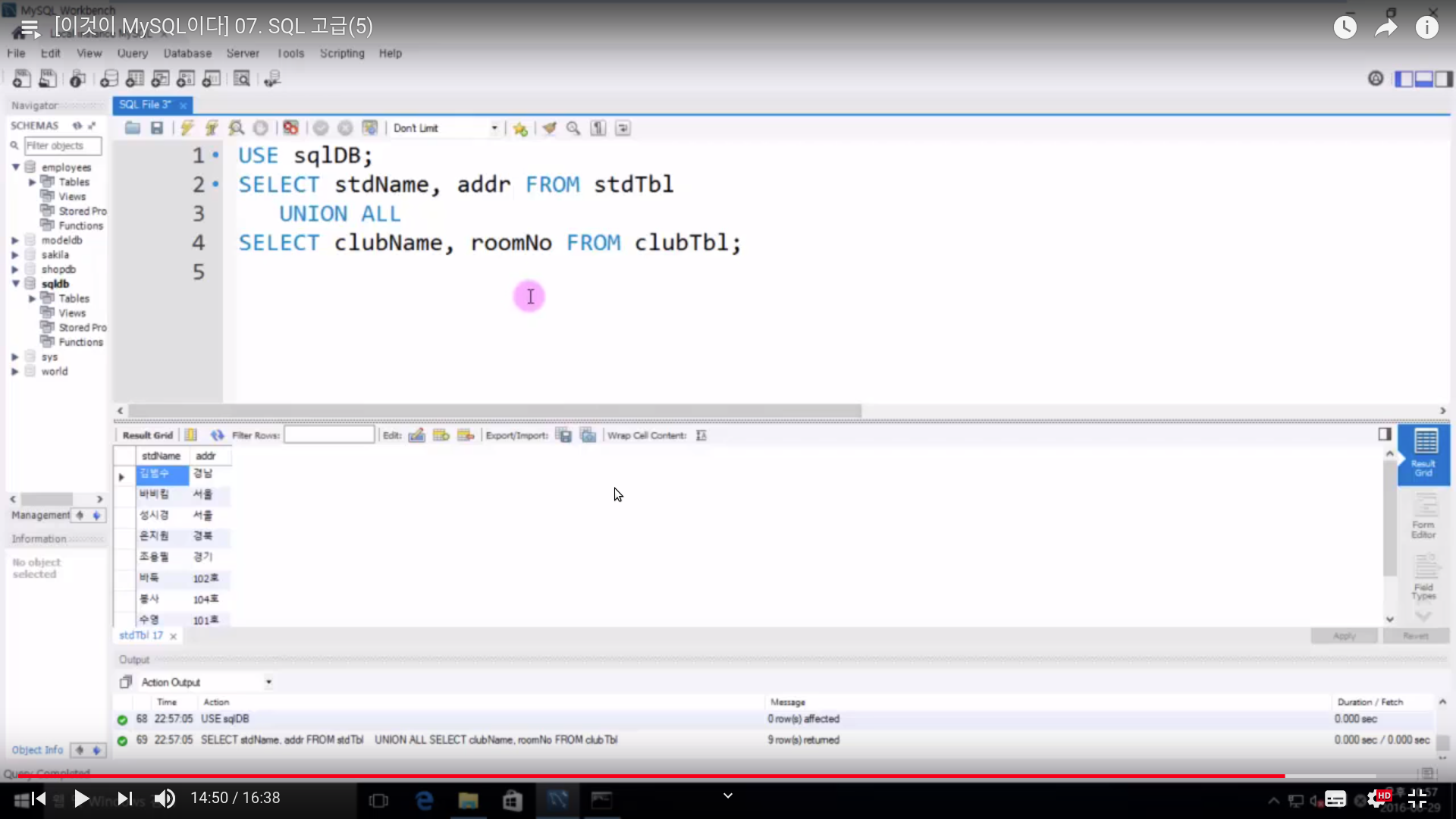Viewport: 1456px width, 819px height.
Task: Switch to Form Editor view
Action: 1424,516
